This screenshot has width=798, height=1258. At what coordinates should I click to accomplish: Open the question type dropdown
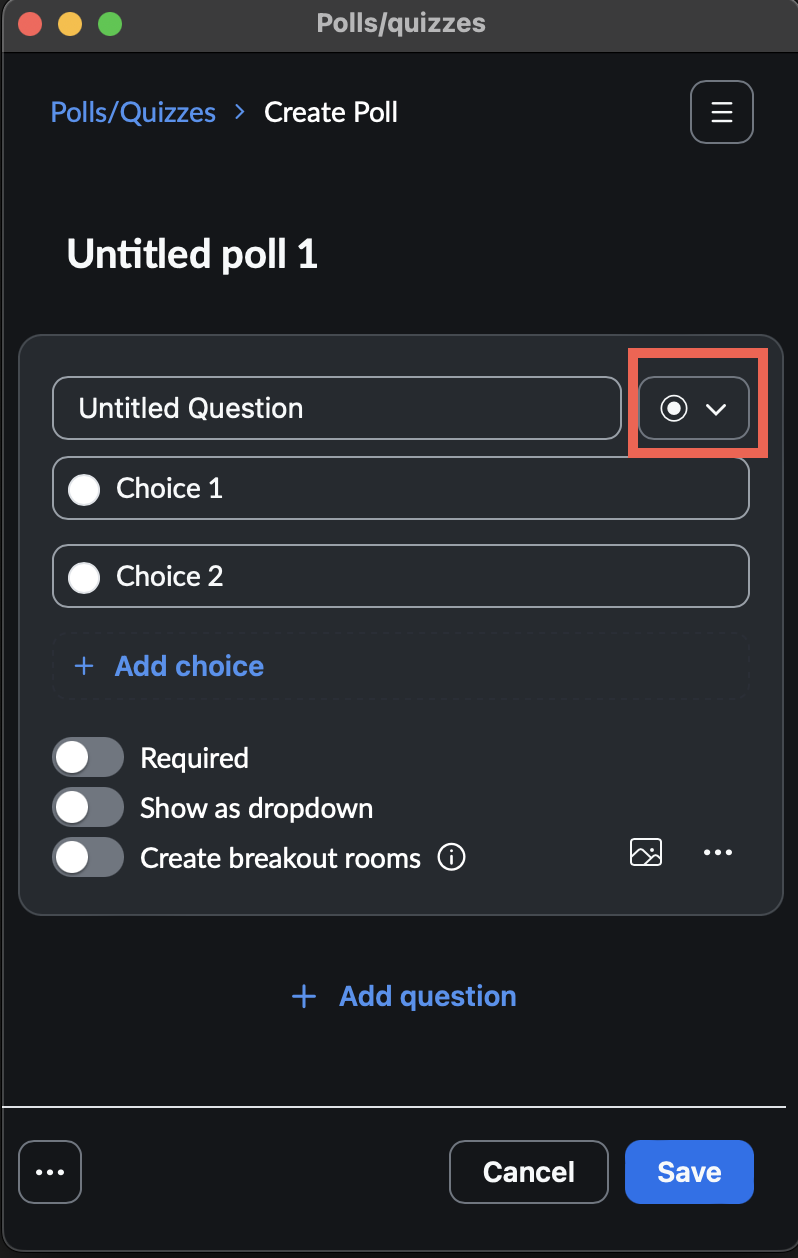(717, 408)
